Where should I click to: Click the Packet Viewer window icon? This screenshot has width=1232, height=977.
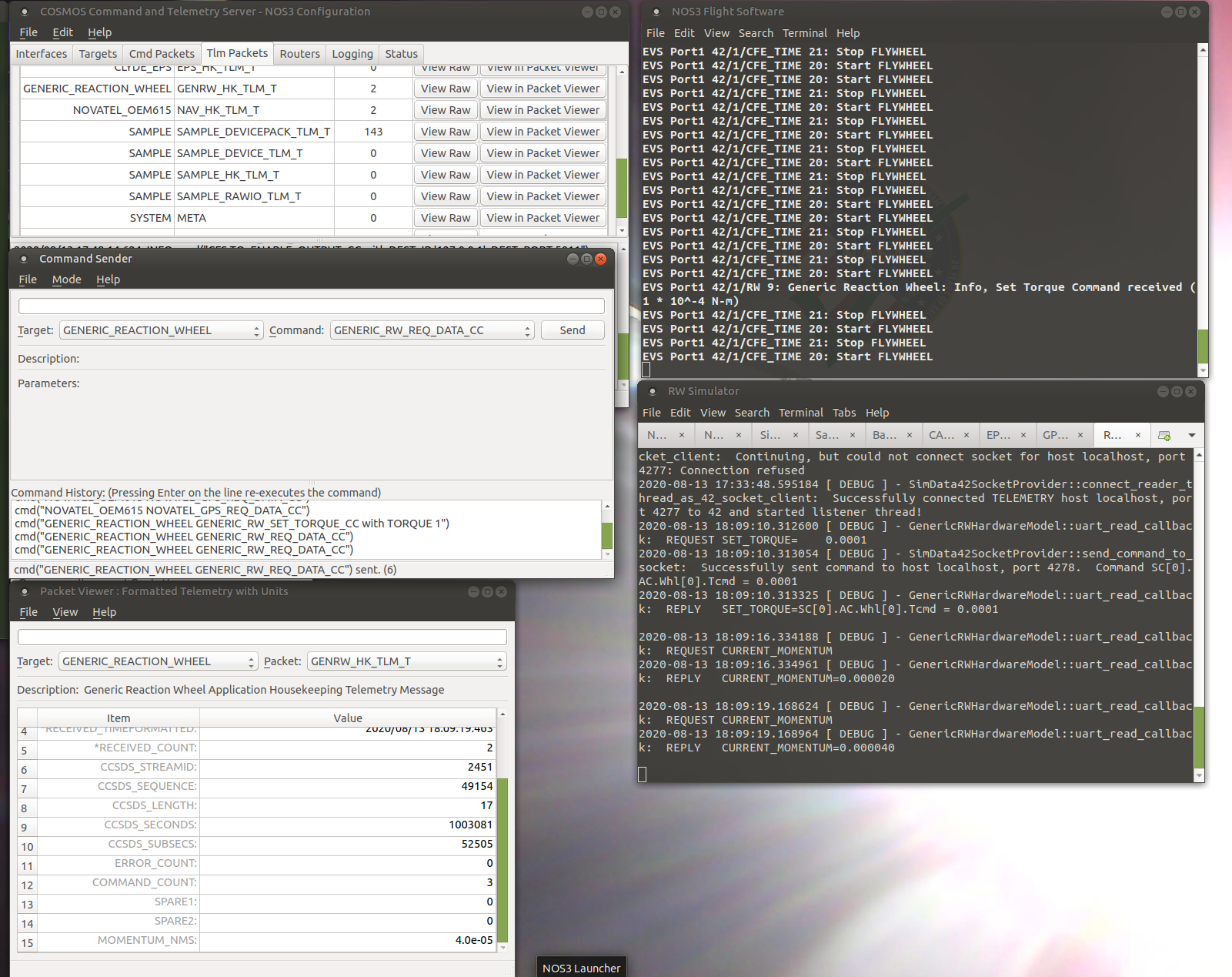25,591
